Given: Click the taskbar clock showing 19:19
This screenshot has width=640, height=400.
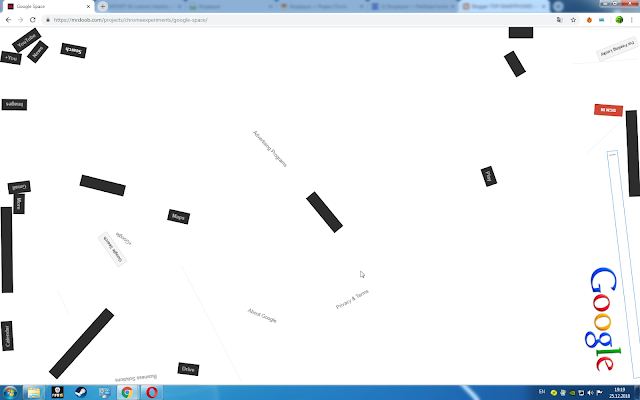Looking at the screenshot, I should (619, 393).
